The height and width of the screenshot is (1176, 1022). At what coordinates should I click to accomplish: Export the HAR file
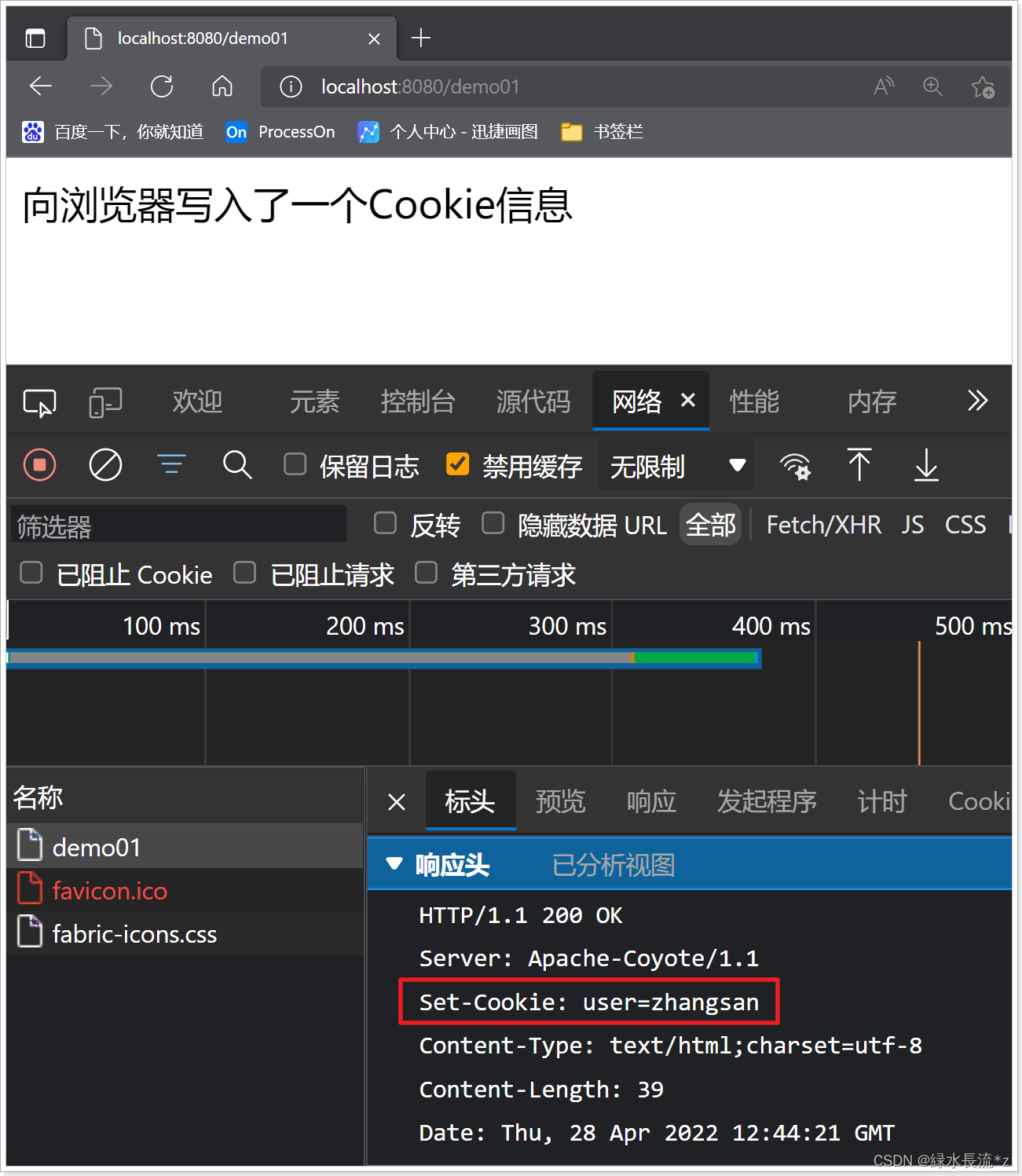(927, 465)
